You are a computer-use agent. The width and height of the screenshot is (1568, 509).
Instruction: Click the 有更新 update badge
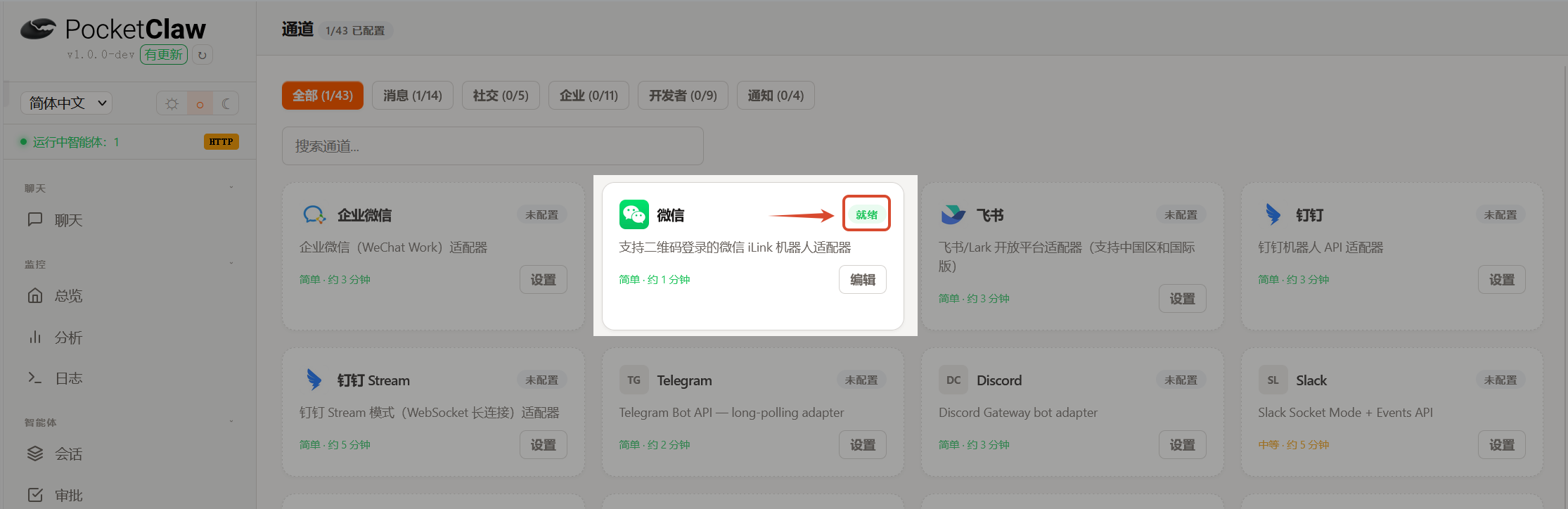164,55
